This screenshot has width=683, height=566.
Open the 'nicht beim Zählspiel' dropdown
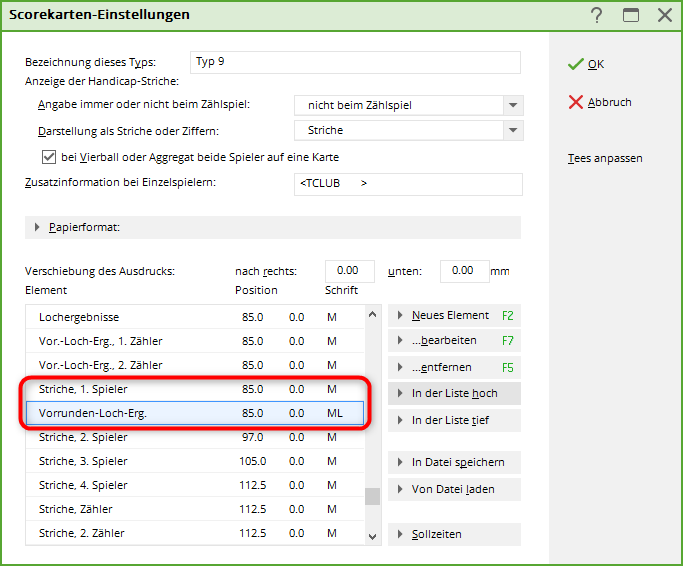pos(513,105)
